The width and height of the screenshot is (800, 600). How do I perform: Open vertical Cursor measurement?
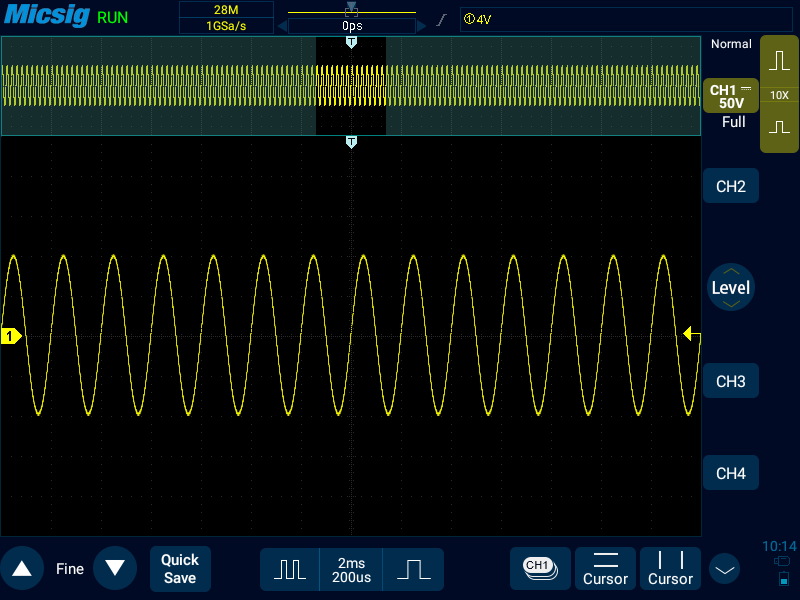670,568
